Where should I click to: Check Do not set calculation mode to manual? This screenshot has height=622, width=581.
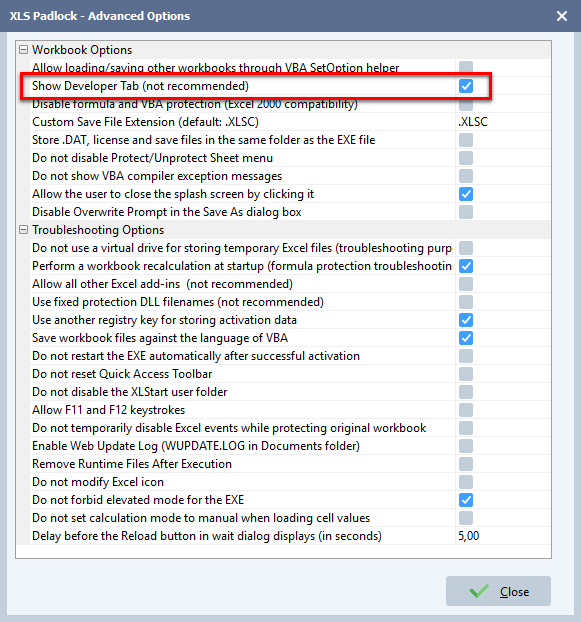(x=466, y=518)
